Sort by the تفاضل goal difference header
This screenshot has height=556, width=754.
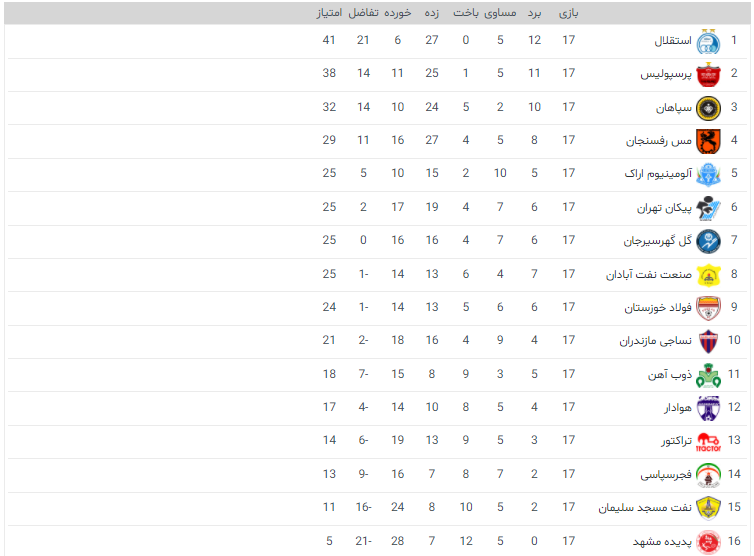363,13
